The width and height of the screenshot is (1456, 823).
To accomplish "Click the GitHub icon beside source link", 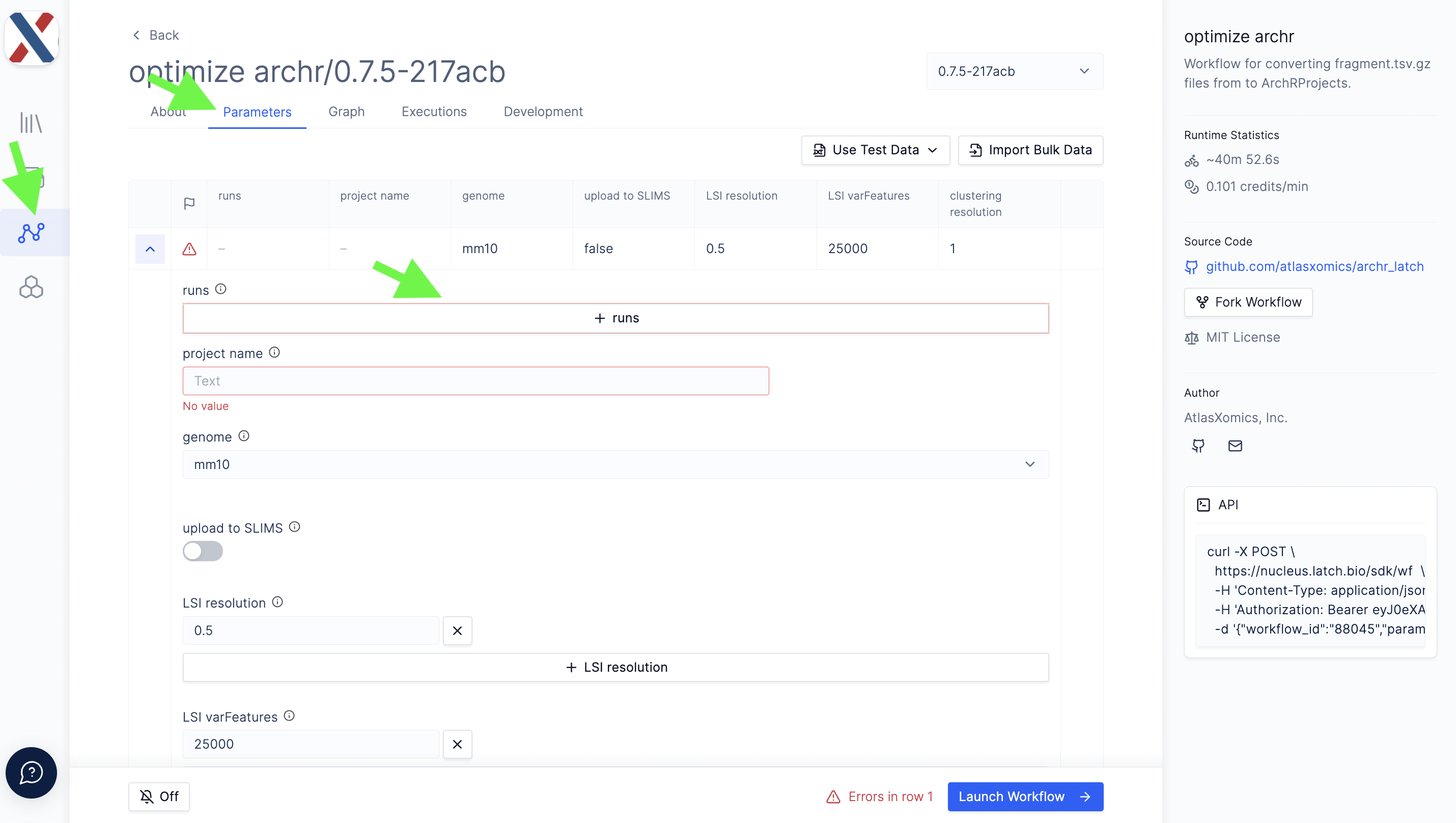I will click(1191, 267).
